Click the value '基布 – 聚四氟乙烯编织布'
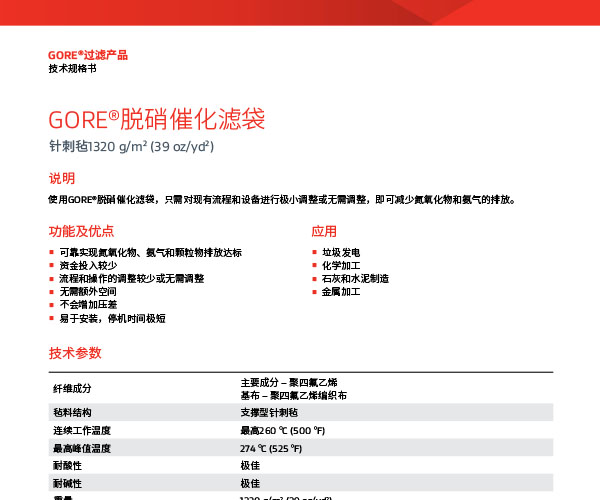 pos(293,395)
